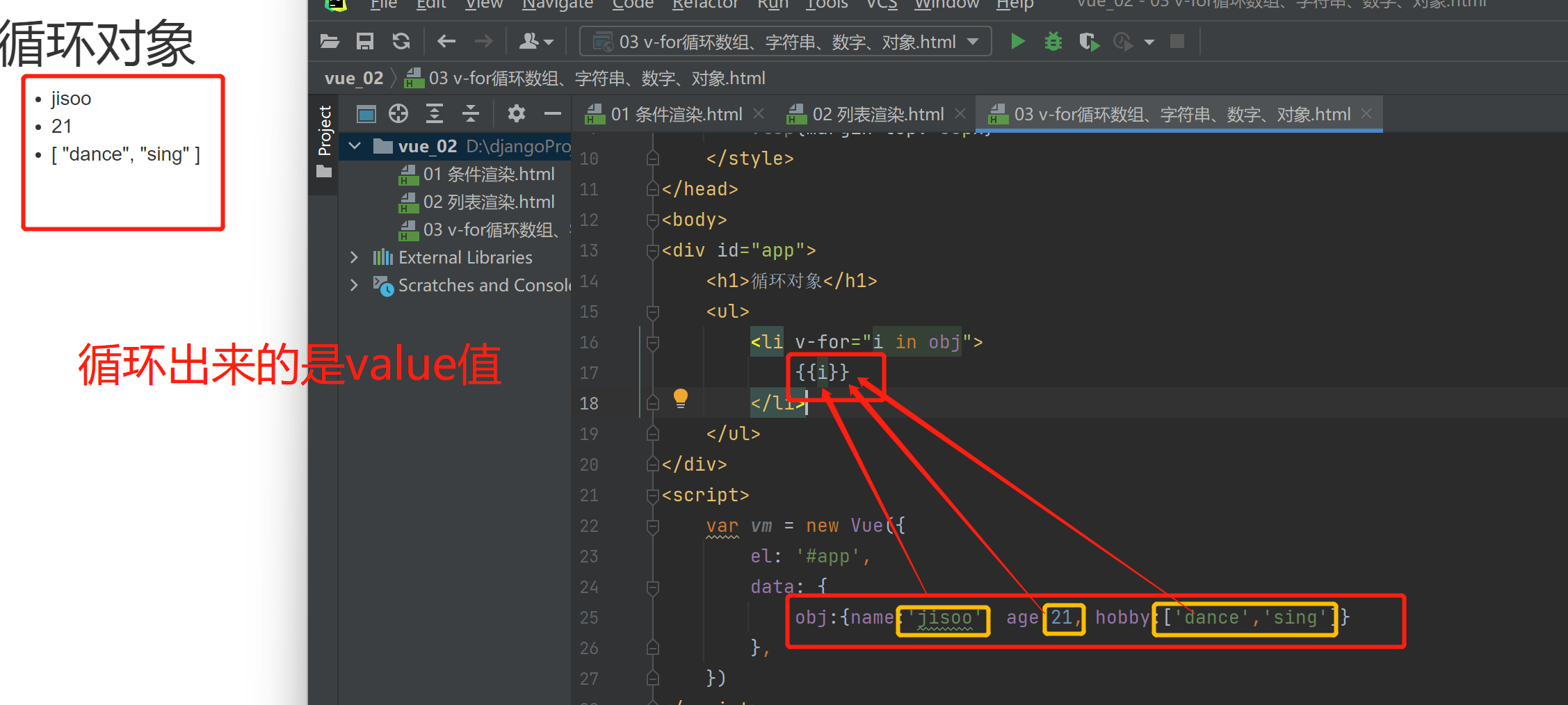Hide the Project tool window

pos(553,113)
